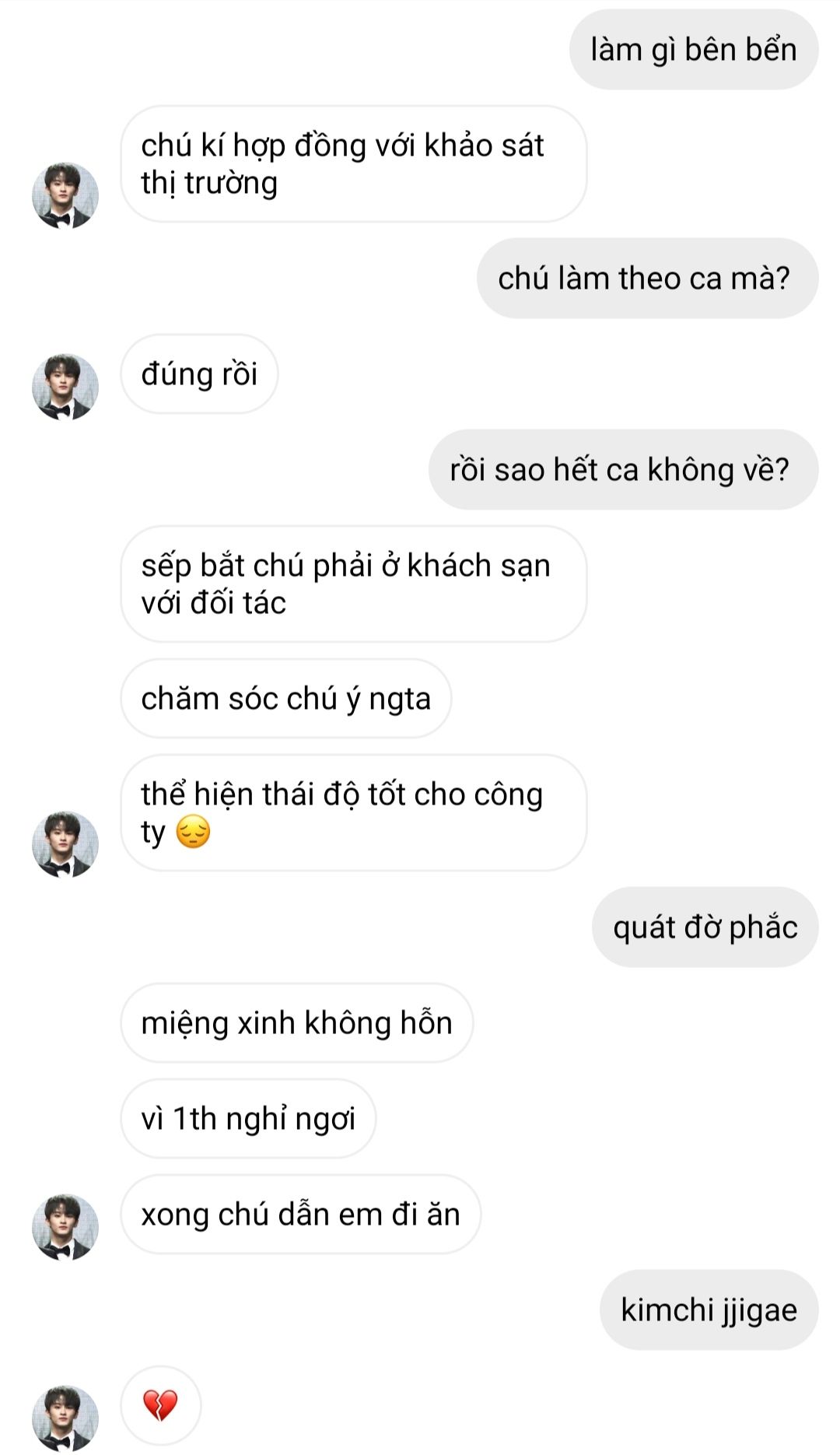Tap avatar next to "đúng rồi" message
The width and height of the screenshot is (840, 1455).
[x=65, y=387]
